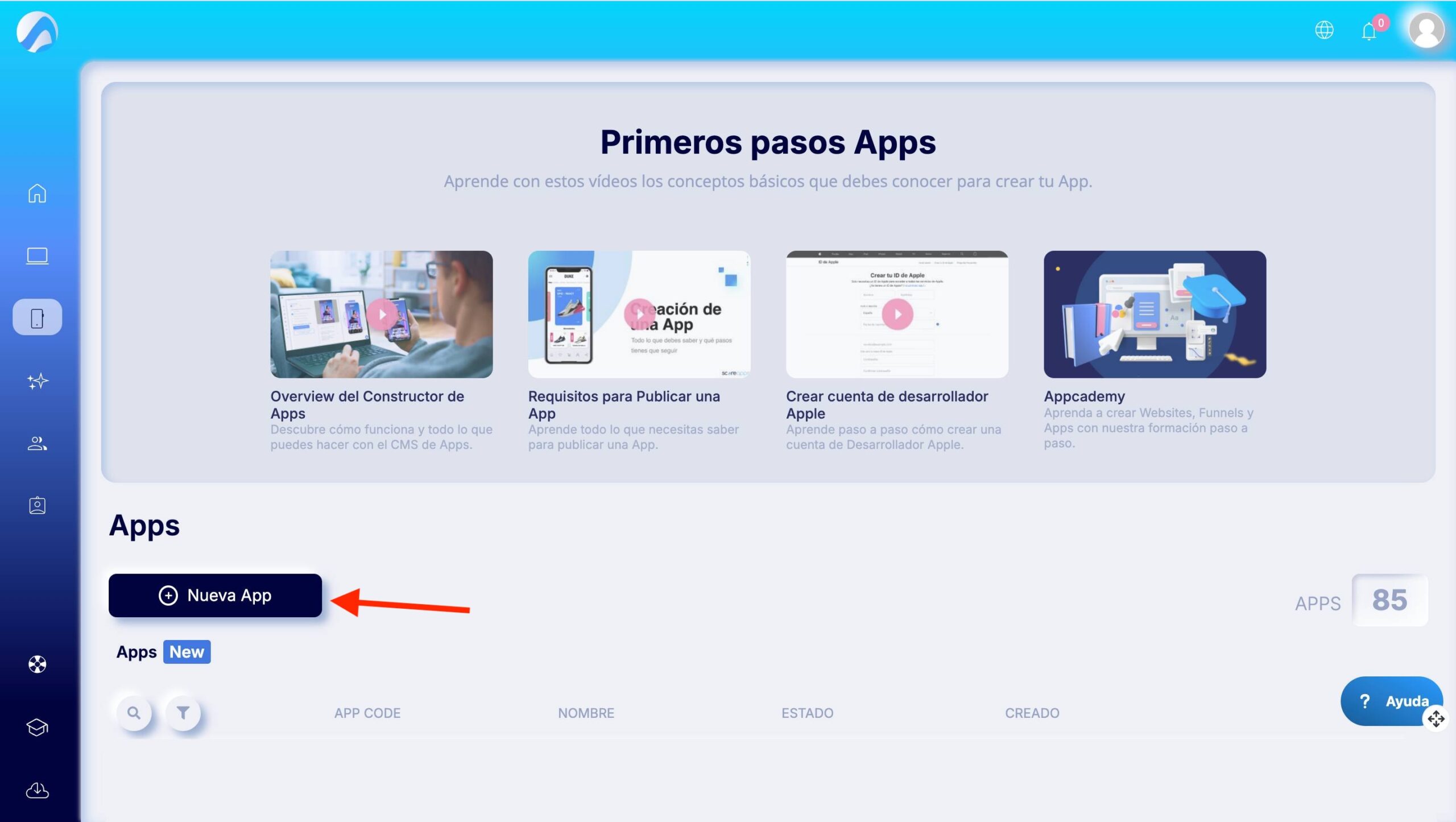Play the Overview del Constructor de Apps video
Viewport: 1456px width, 822px height.
tap(382, 314)
